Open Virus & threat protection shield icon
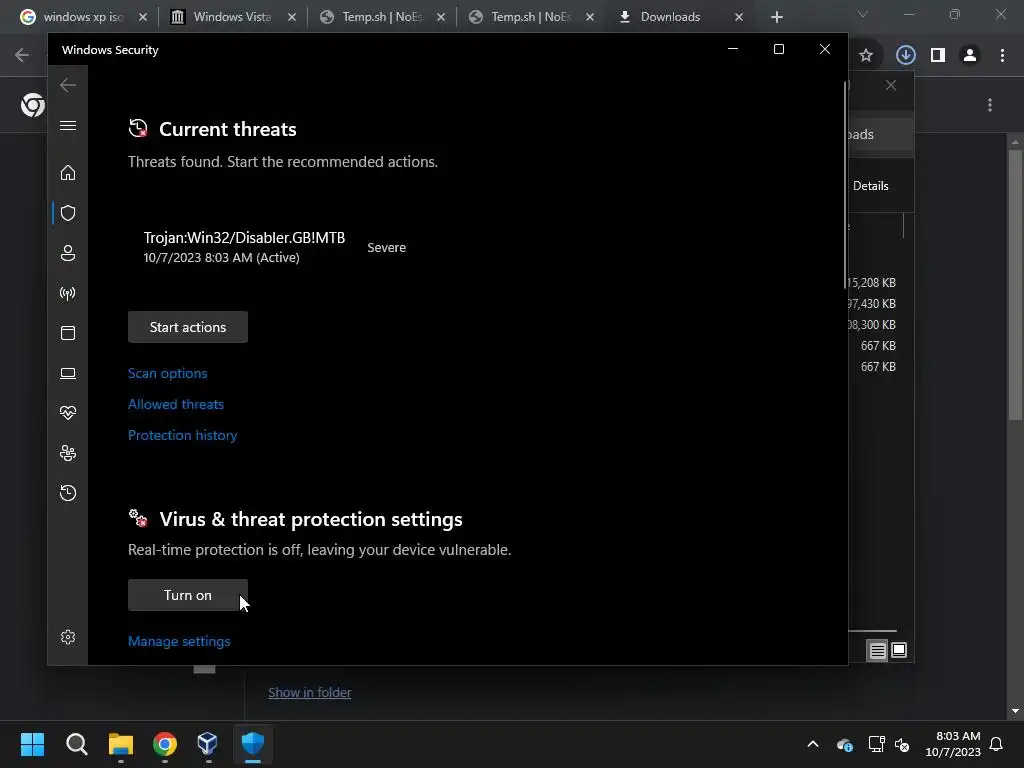This screenshot has width=1024, height=768. pyautogui.click(x=68, y=213)
